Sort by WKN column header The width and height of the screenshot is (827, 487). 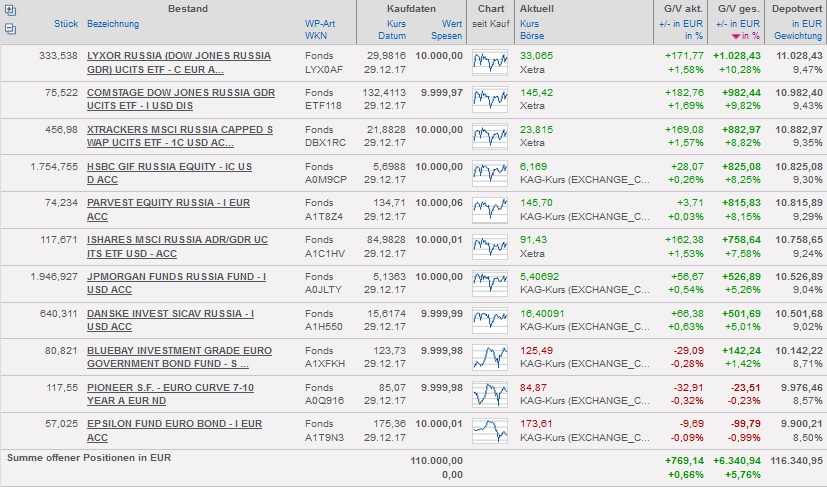(x=315, y=36)
